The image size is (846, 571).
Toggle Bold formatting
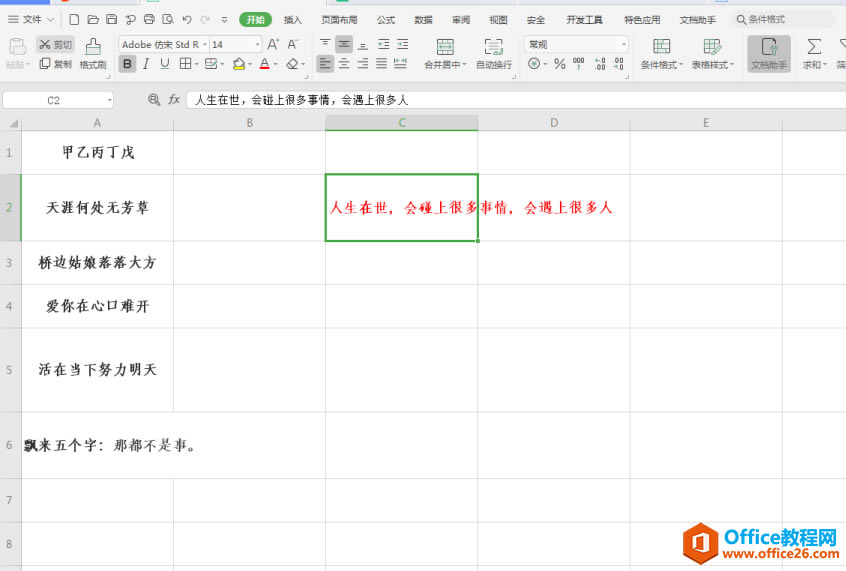(x=127, y=64)
